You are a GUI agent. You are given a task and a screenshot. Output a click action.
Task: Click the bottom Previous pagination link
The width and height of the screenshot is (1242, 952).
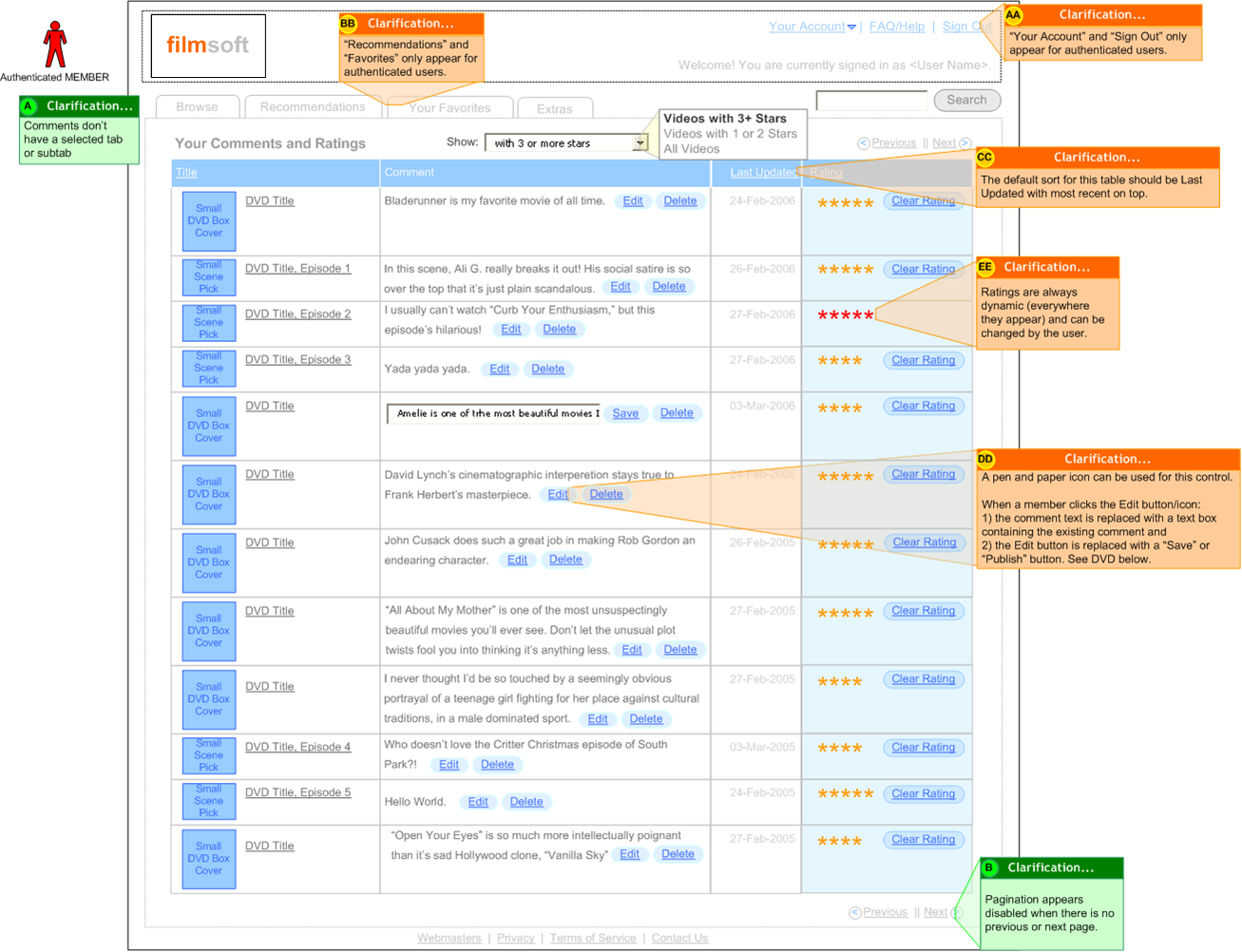click(x=886, y=912)
